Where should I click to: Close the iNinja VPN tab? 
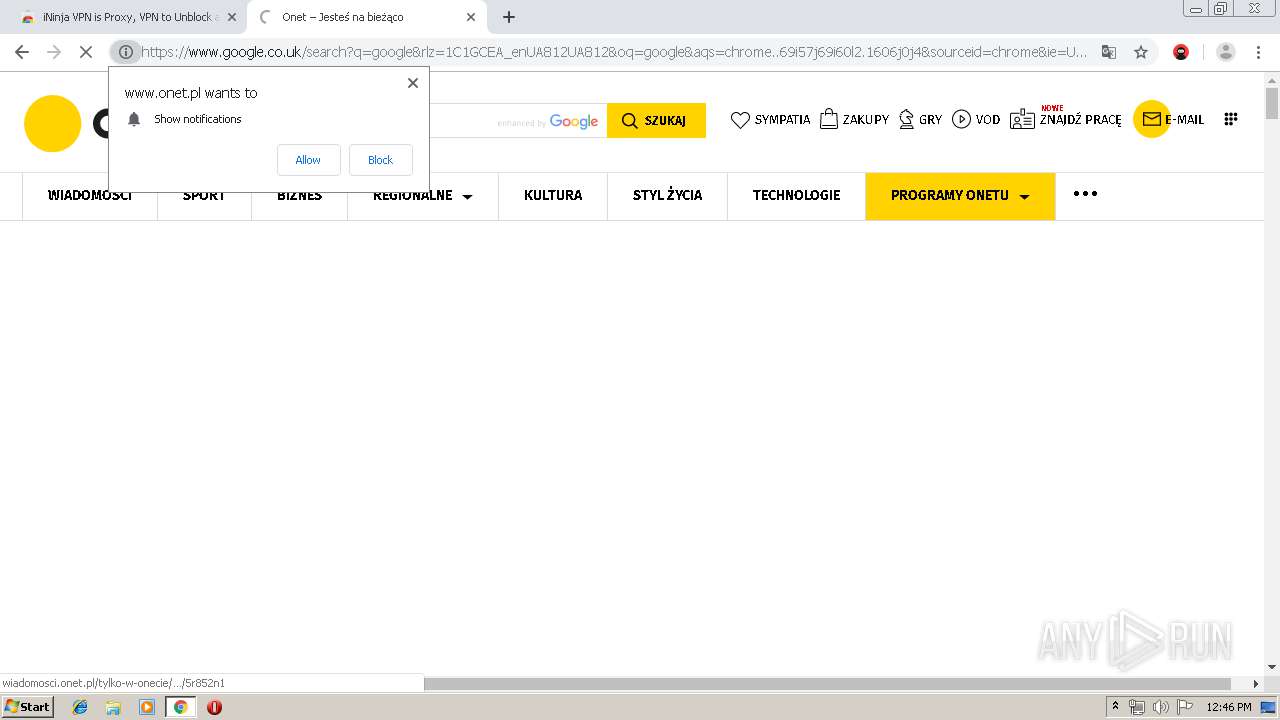click(x=232, y=17)
